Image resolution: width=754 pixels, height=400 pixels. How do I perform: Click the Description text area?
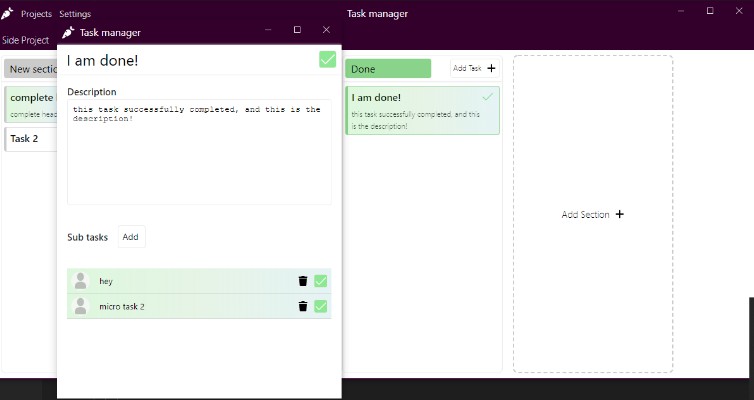pyautogui.click(x=199, y=152)
